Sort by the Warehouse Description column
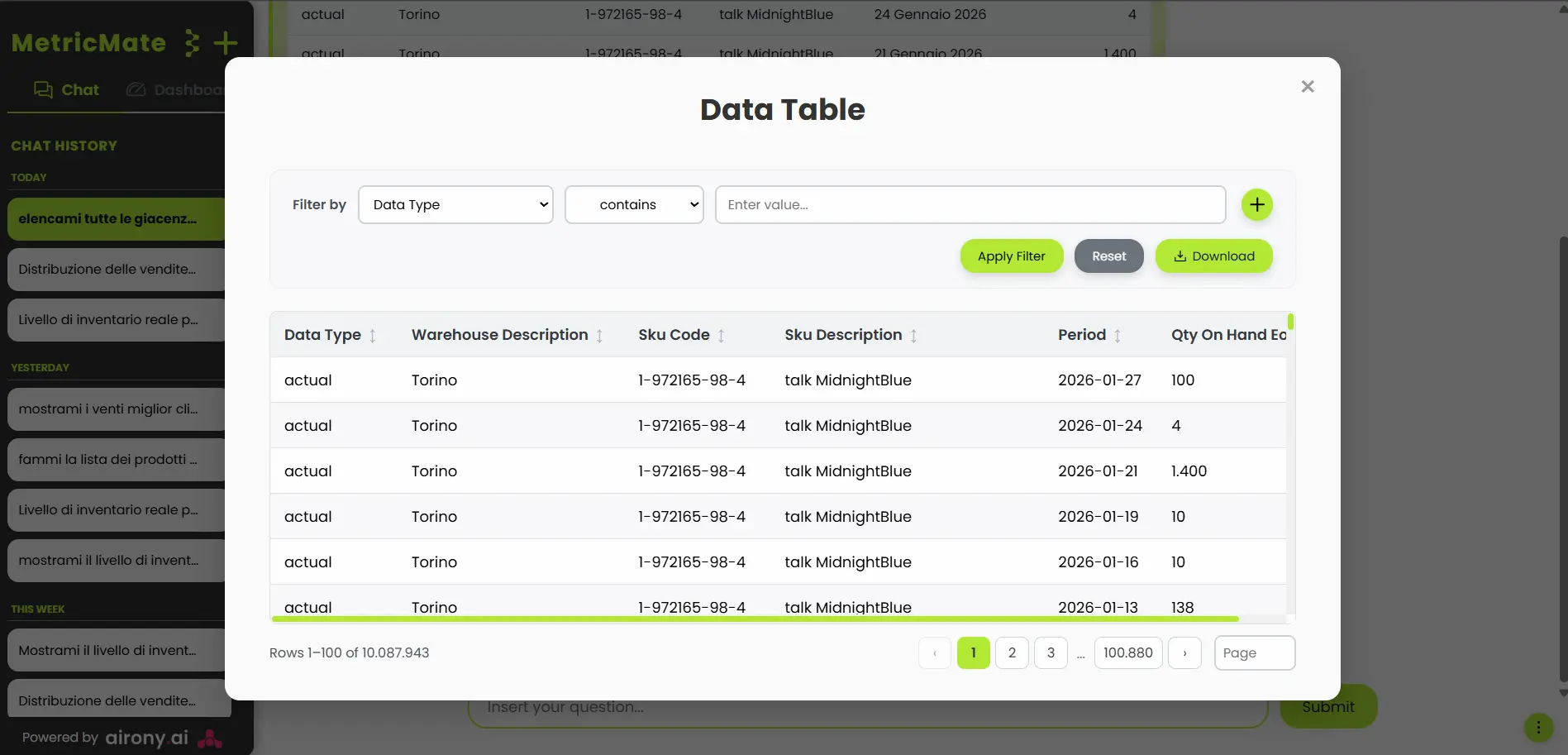Image resolution: width=1568 pixels, height=755 pixels. coord(599,336)
